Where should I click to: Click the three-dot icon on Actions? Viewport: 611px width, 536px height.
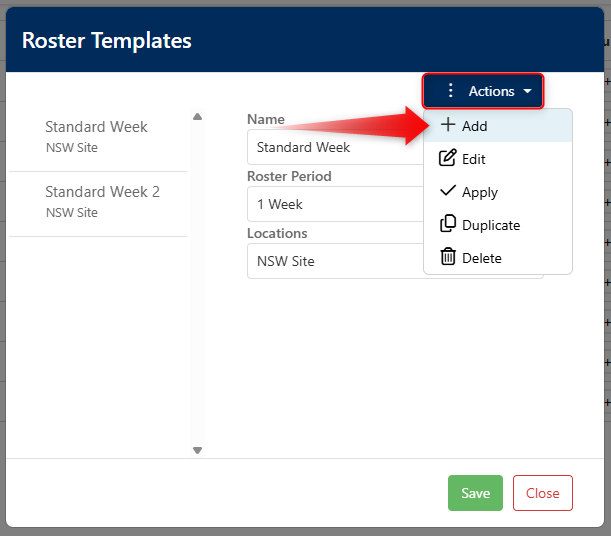point(450,91)
